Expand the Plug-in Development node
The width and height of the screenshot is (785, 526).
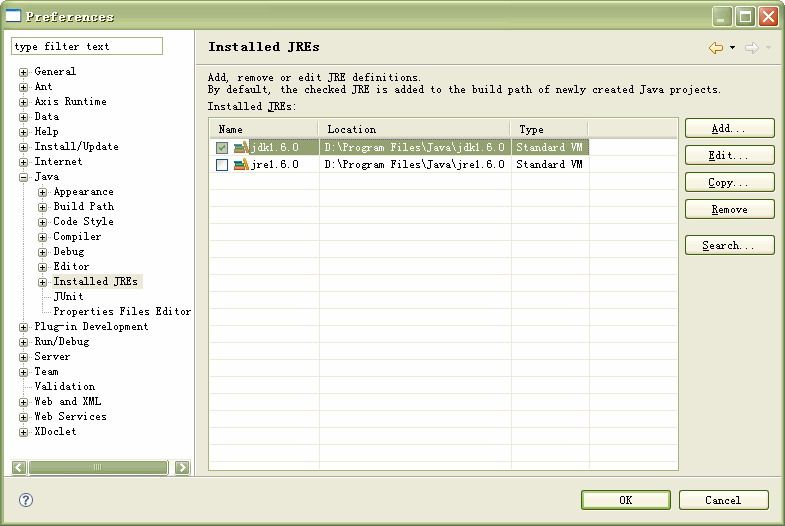pos(24,327)
